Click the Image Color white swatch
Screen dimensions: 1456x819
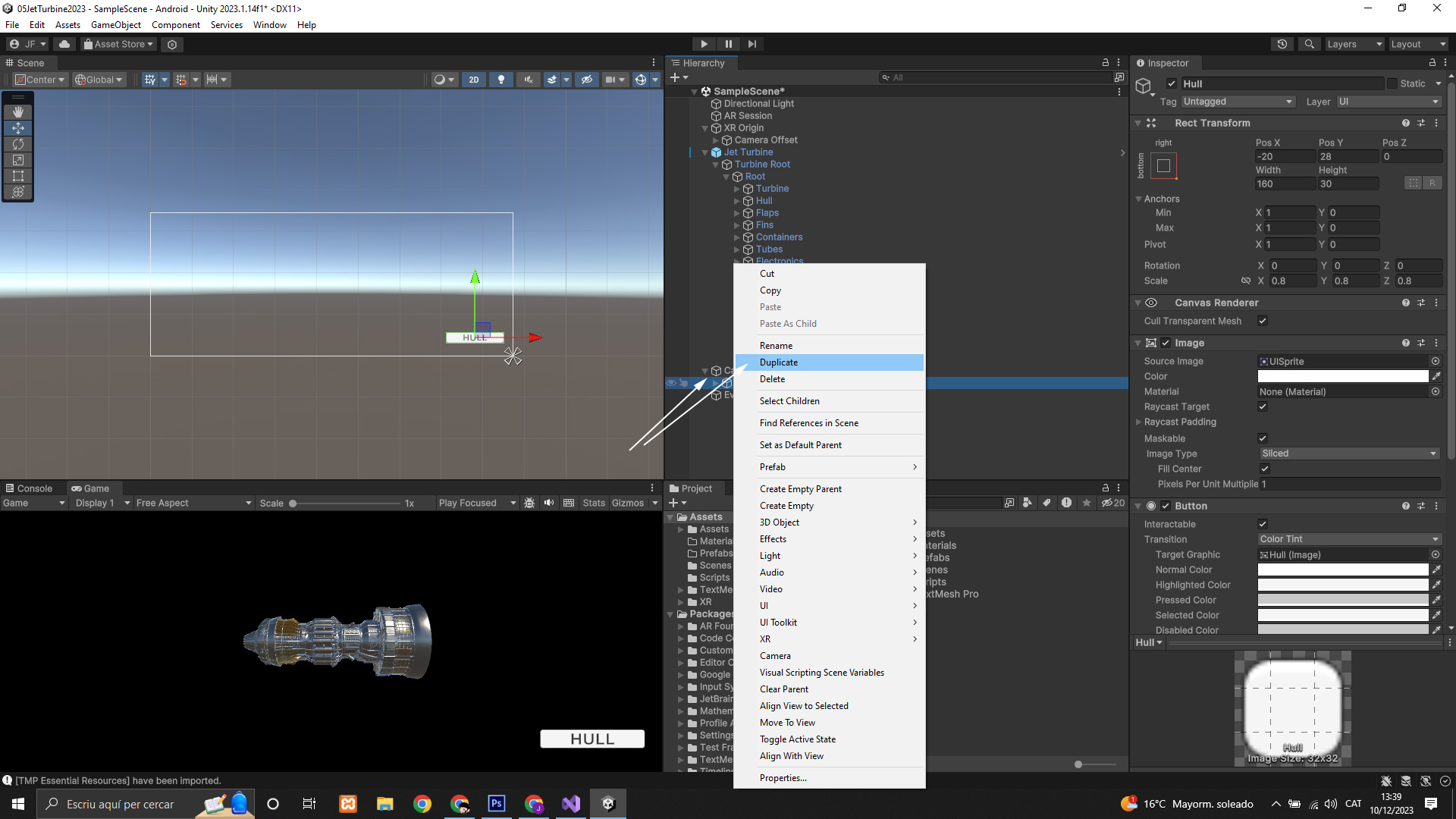tap(1342, 376)
